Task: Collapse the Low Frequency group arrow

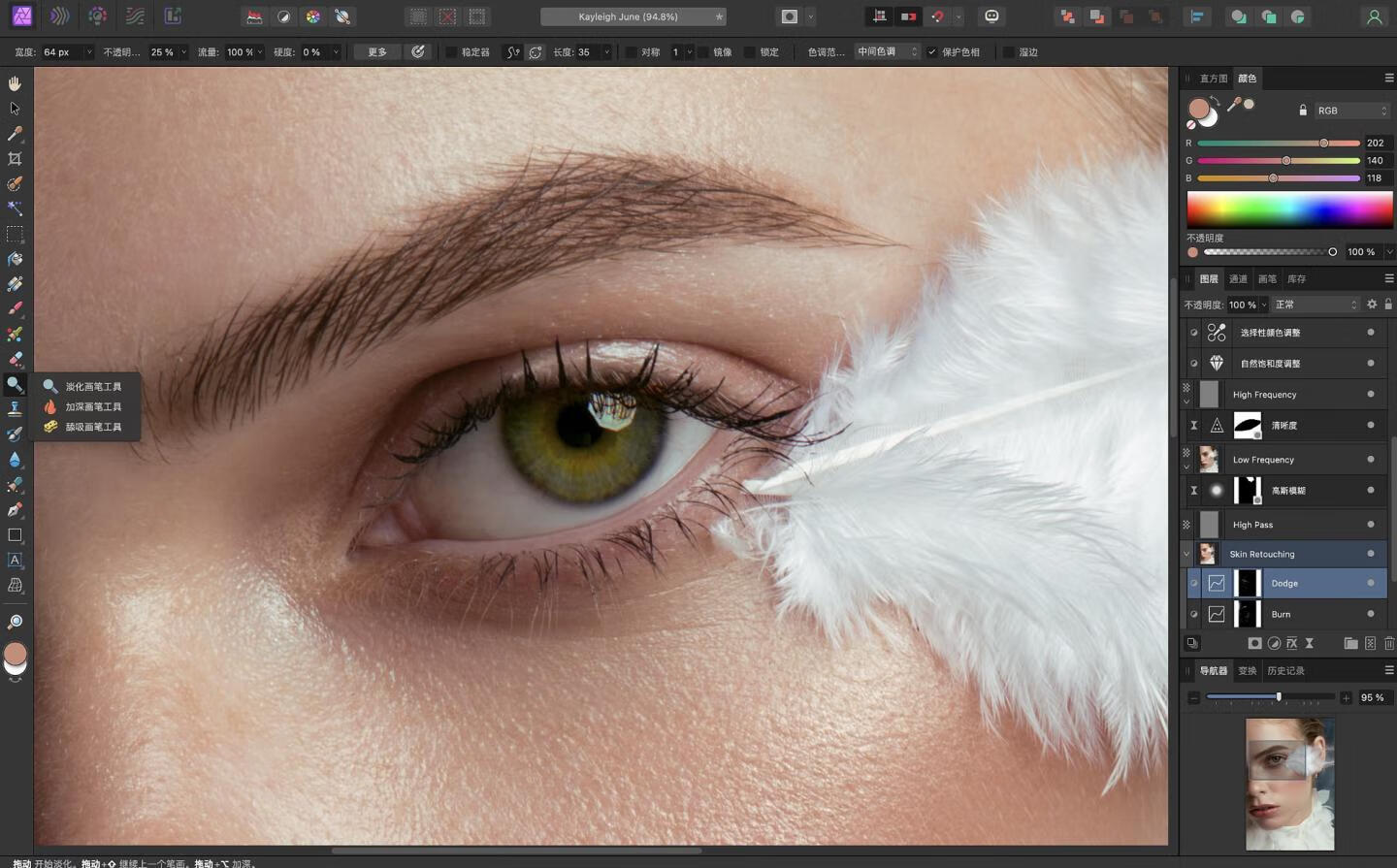Action: 1186,466
